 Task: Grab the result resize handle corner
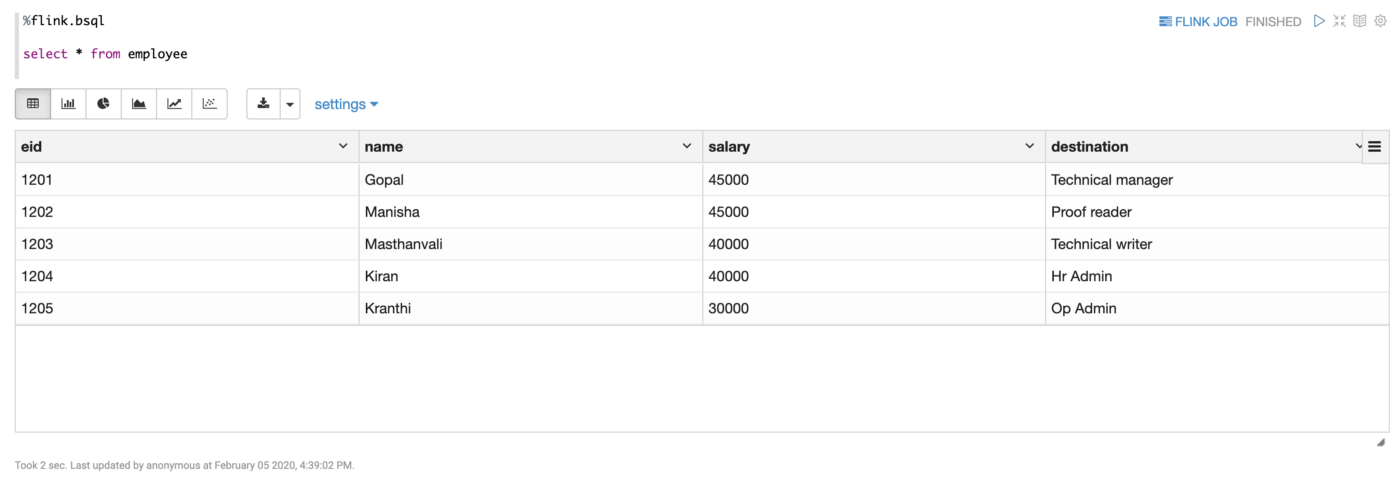(1380, 442)
